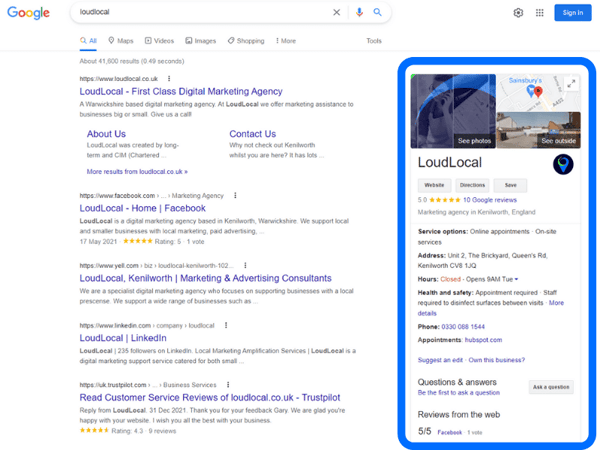This screenshot has height=450, width=600.
Task: Open options menu for Trustpilot result
Action: pos(228,385)
